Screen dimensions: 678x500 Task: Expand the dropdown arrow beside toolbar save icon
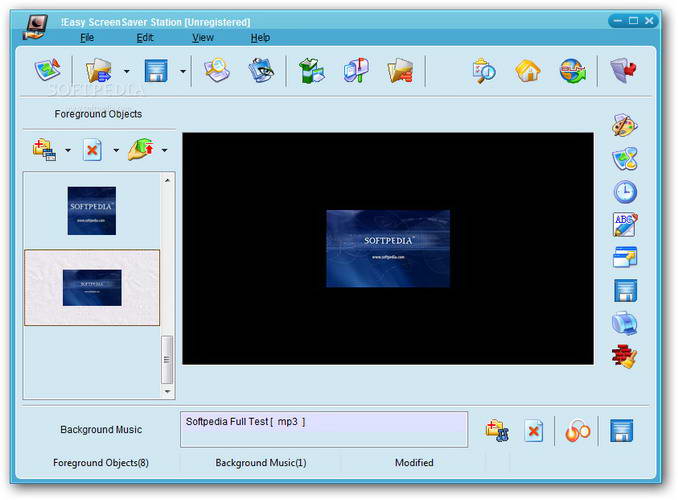(183, 71)
